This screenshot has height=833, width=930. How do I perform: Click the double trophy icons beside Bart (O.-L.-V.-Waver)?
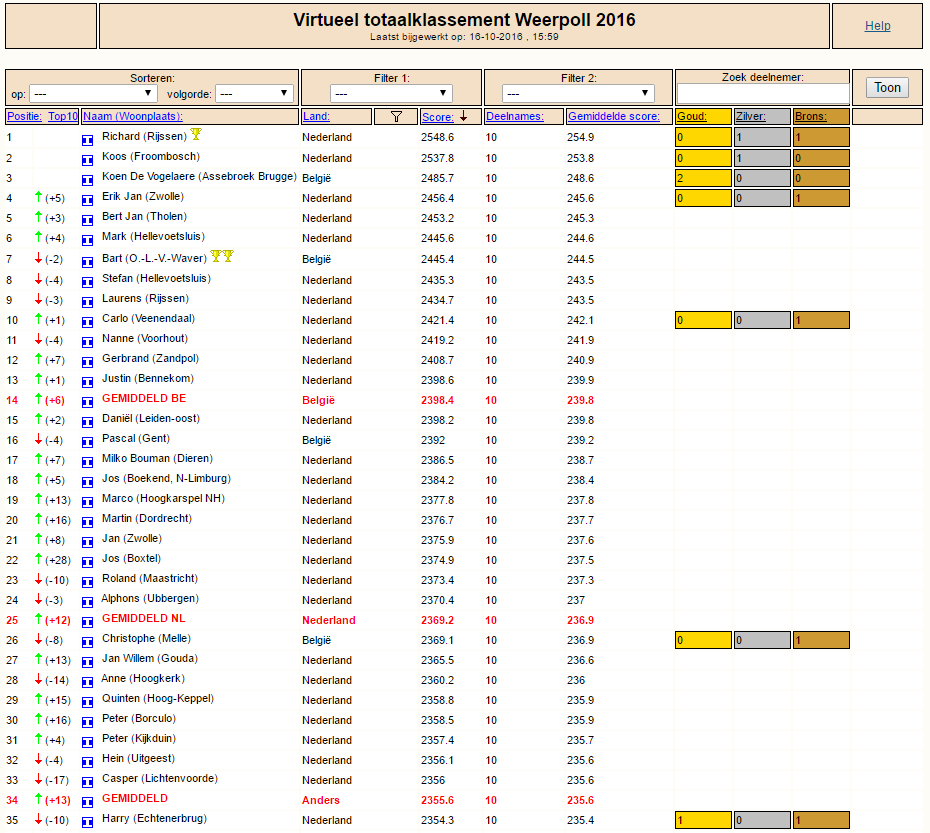pos(222,256)
